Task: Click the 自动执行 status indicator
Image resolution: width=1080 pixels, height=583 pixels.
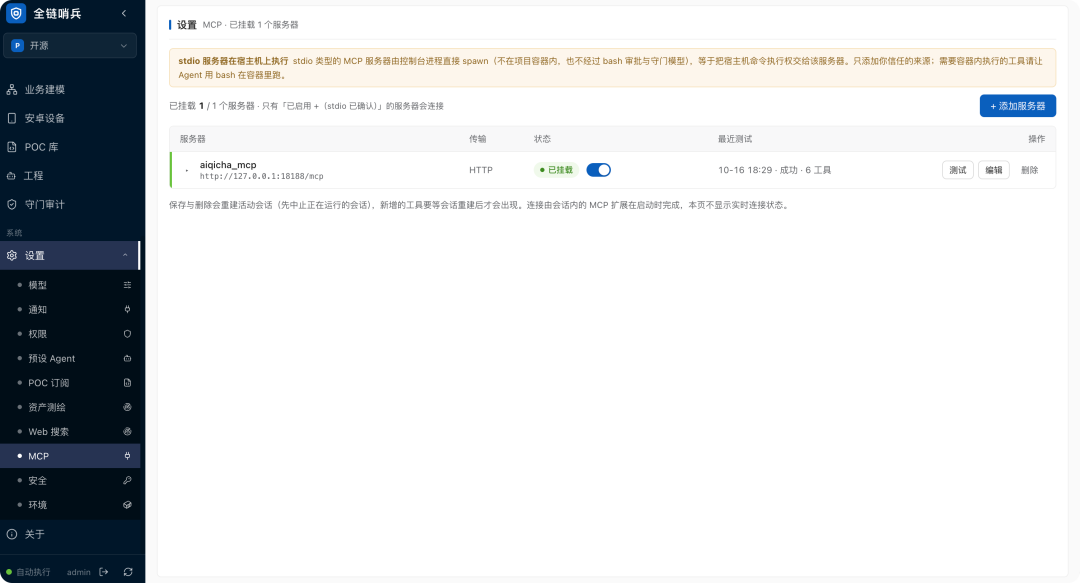Action: point(28,572)
